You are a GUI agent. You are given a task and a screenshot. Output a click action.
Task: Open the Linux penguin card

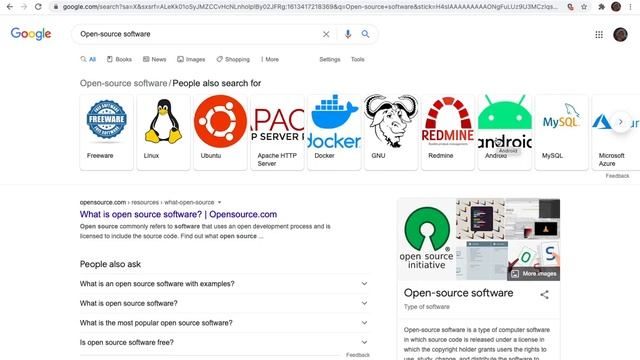[163, 132]
